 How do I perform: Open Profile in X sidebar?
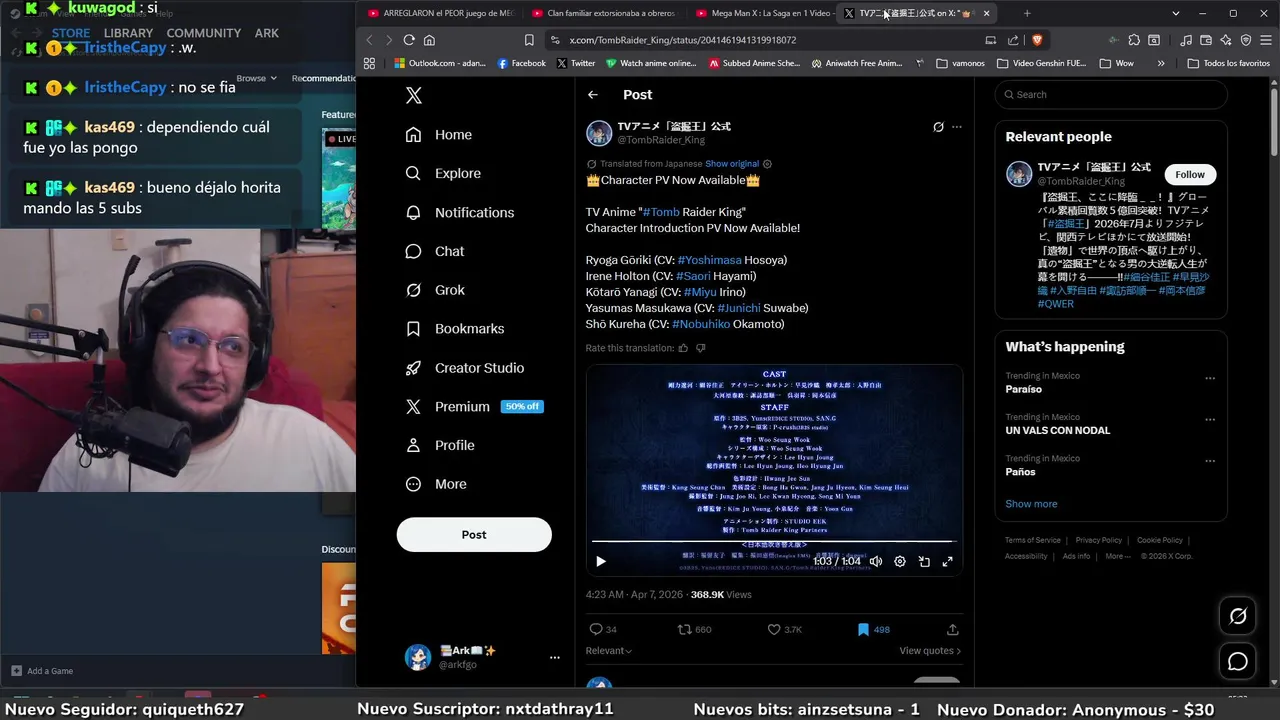tap(439, 445)
